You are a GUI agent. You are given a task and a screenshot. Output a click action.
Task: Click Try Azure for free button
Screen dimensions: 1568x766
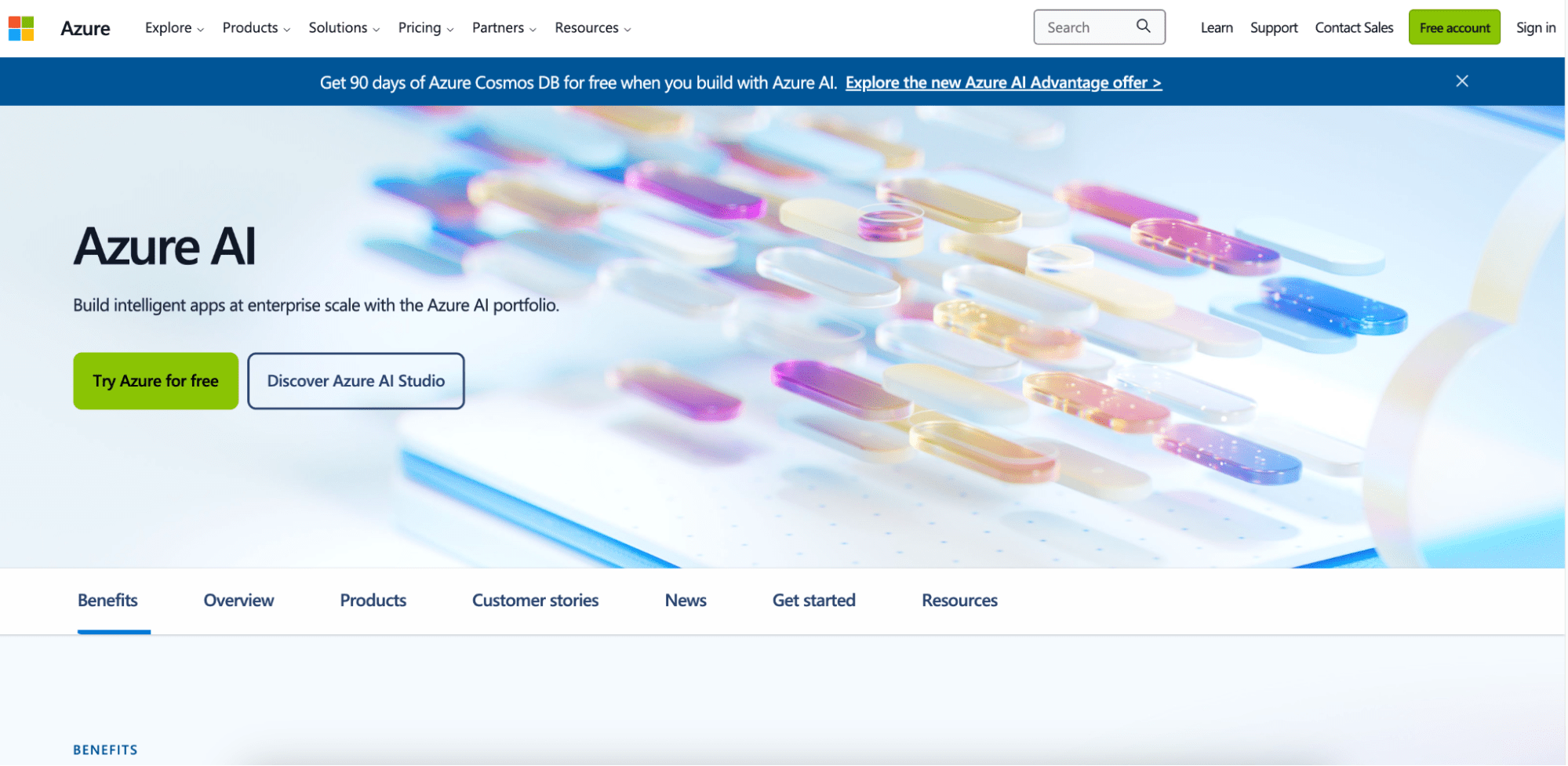(155, 381)
